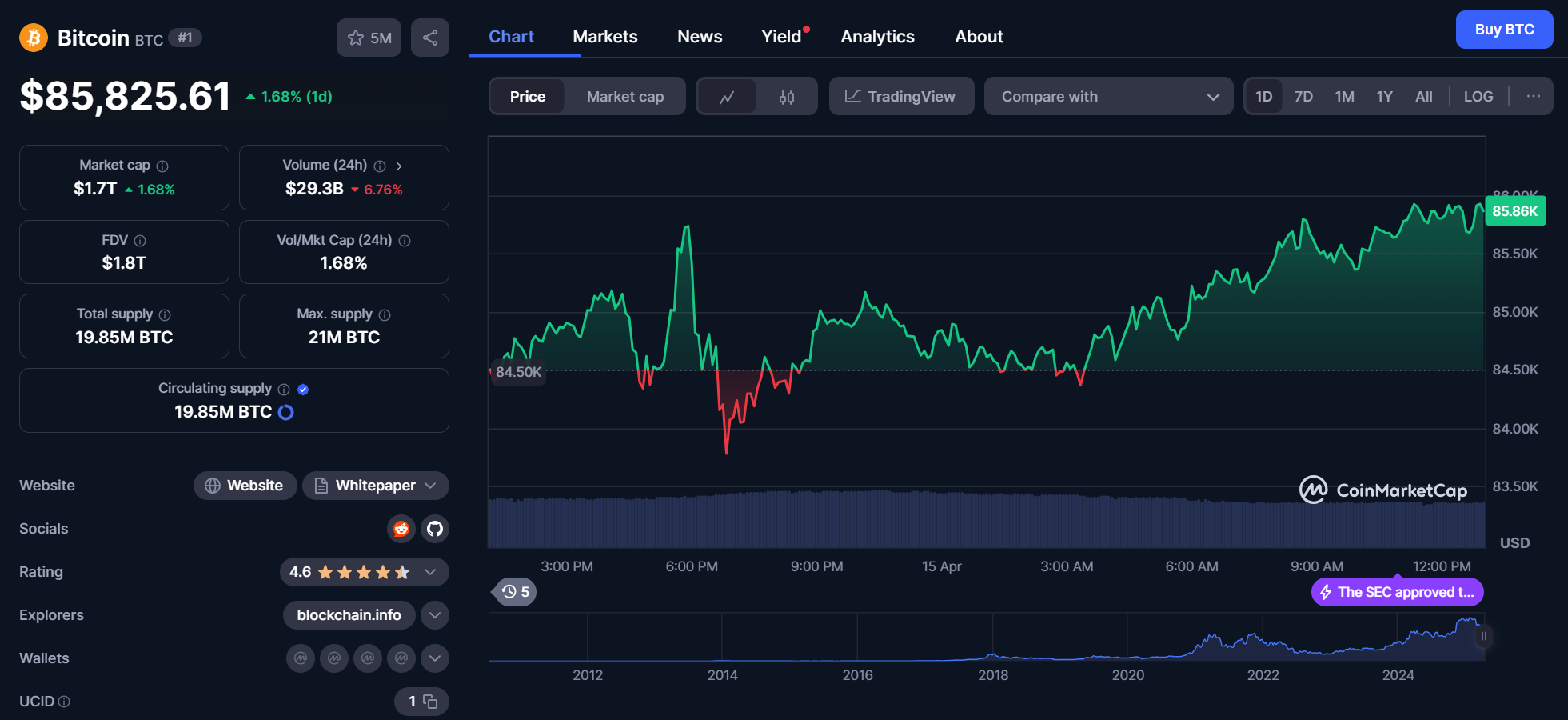Open Bitcoin's GitHub repository icon

(x=435, y=529)
